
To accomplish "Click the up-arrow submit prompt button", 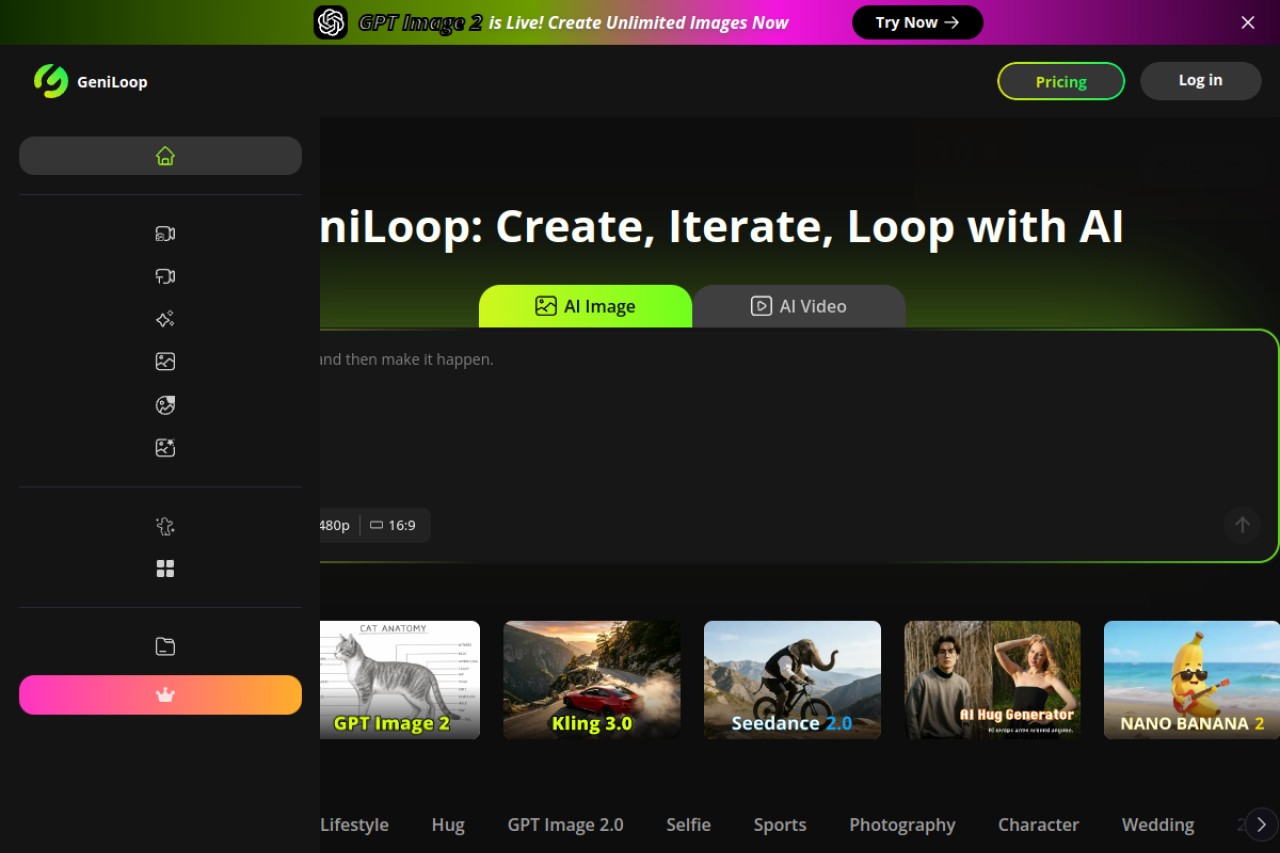I will (1242, 525).
